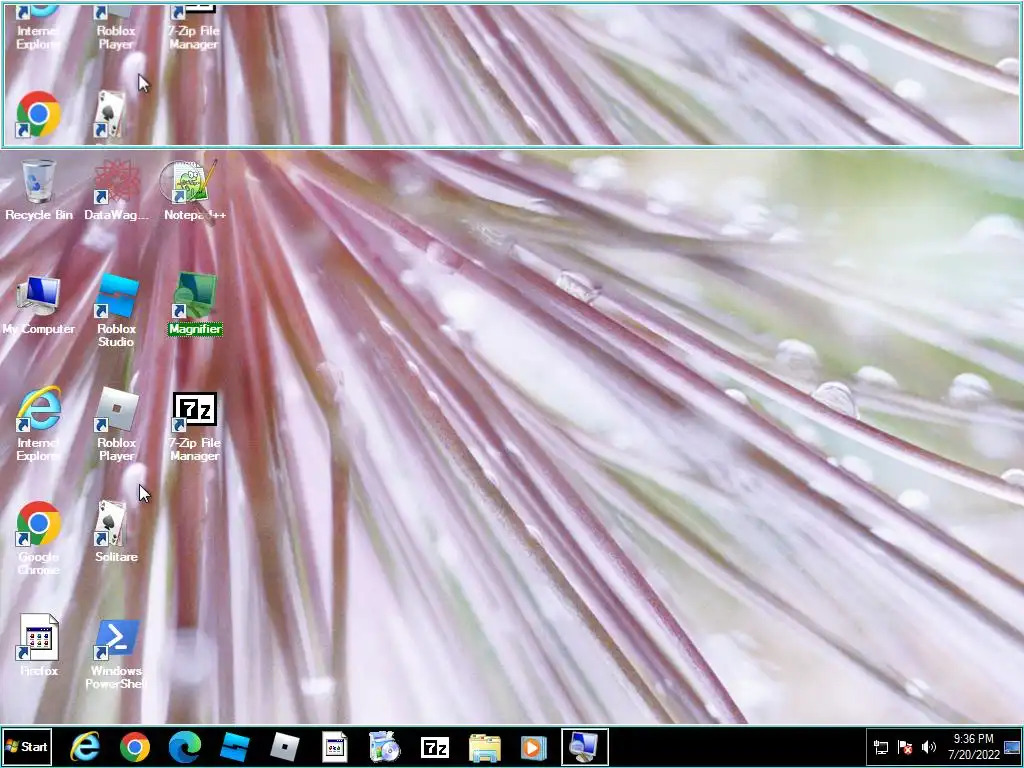This screenshot has height=768, width=1024.
Task: Select the Solitare labeled desktop shortcut
Action: point(116,532)
